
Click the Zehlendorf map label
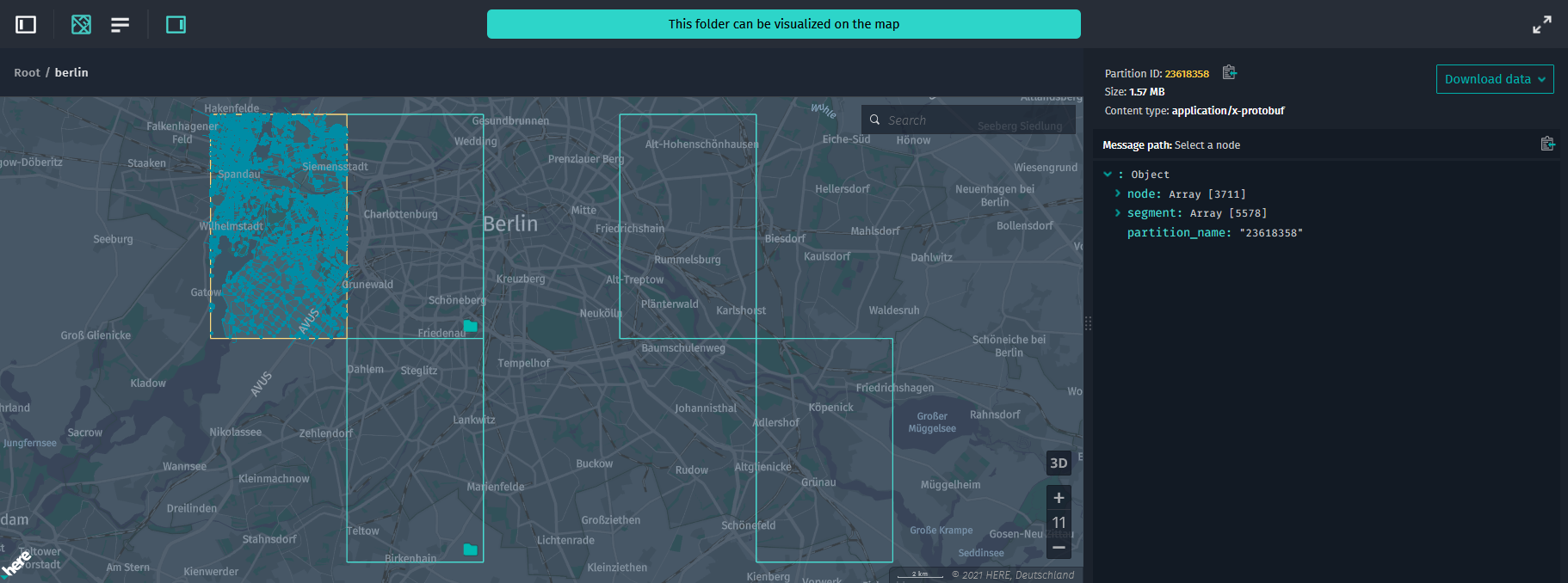click(325, 433)
